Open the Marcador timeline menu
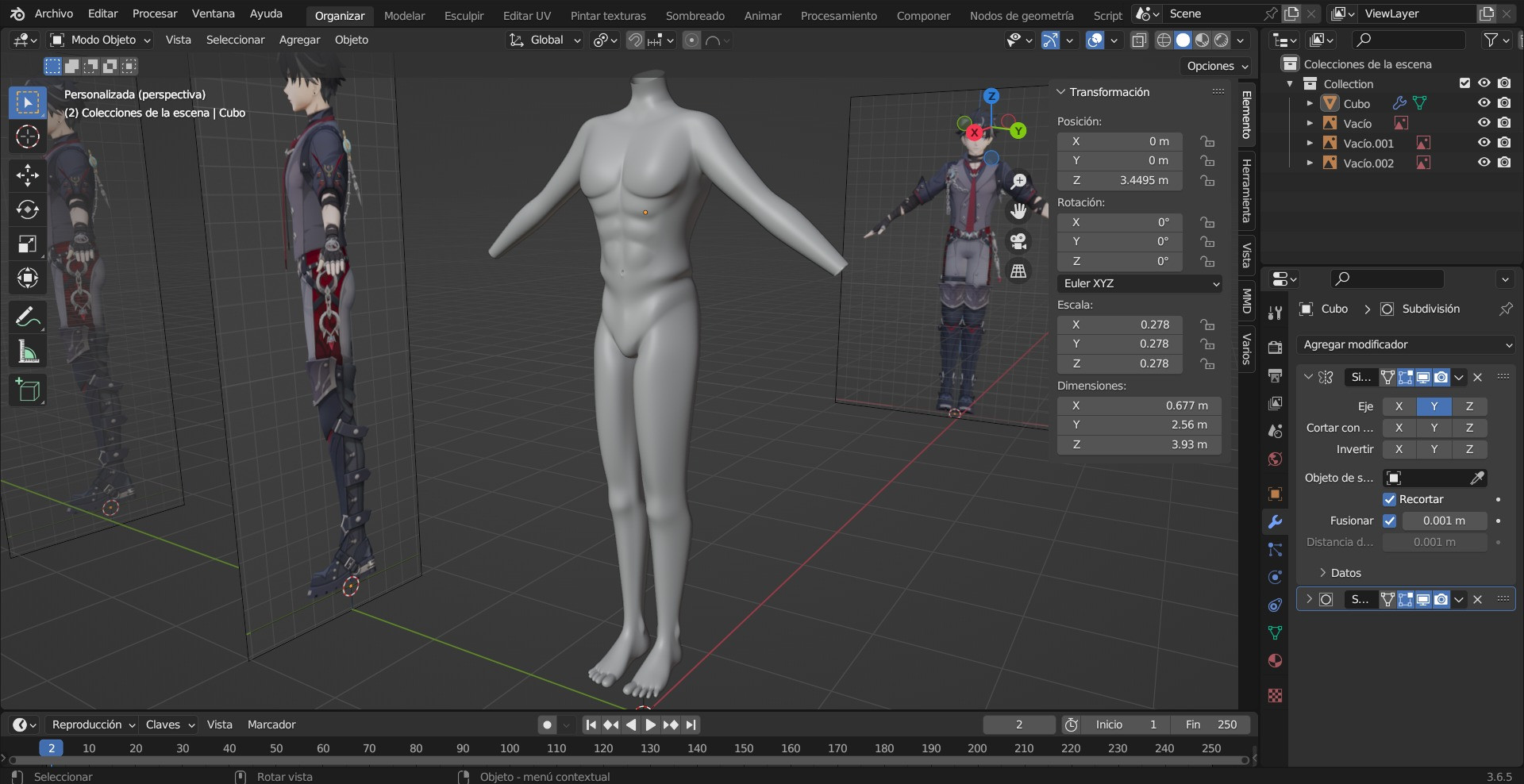Image resolution: width=1524 pixels, height=784 pixels. coord(271,724)
